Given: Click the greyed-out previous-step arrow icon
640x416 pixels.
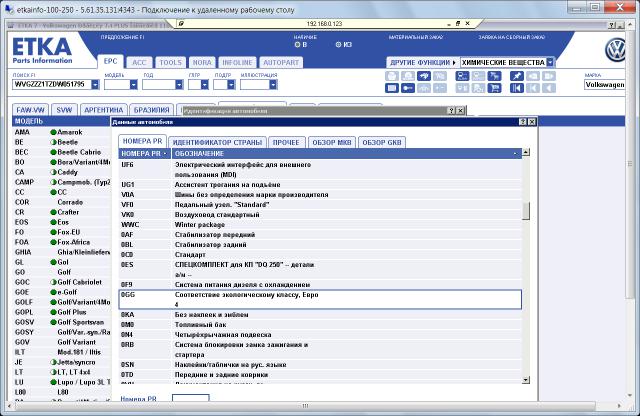Looking at the screenshot, I should 533,88.
